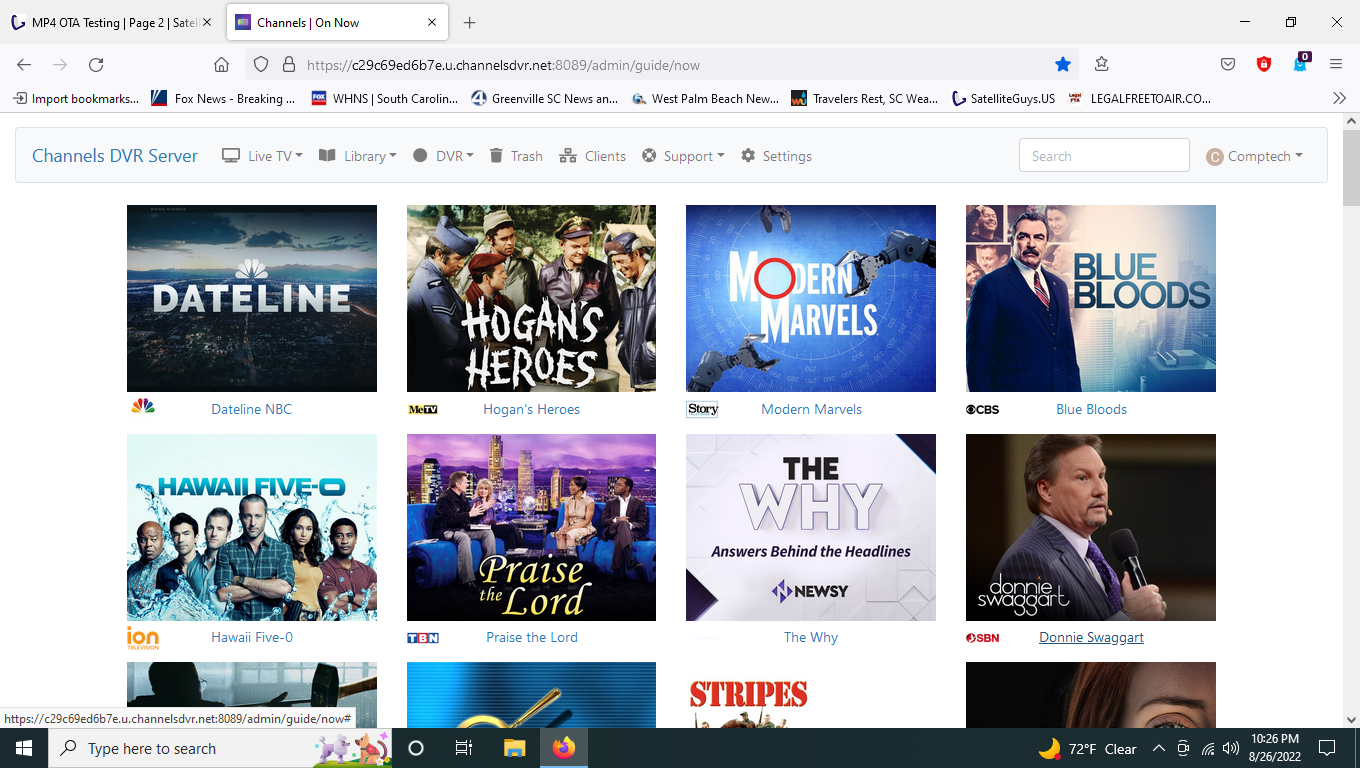The image size is (1360, 768).
Task: Click the Firefox taskbar icon
Action: click(x=564, y=748)
